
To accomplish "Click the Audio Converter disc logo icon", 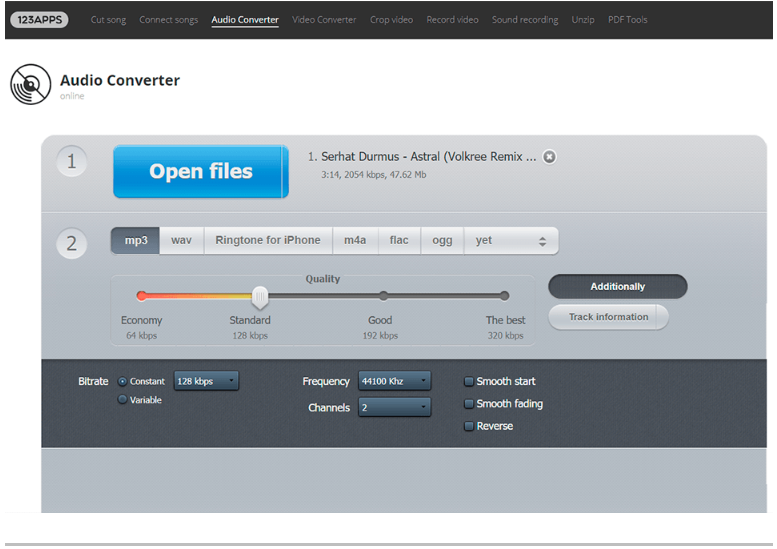I will [x=31, y=84].
